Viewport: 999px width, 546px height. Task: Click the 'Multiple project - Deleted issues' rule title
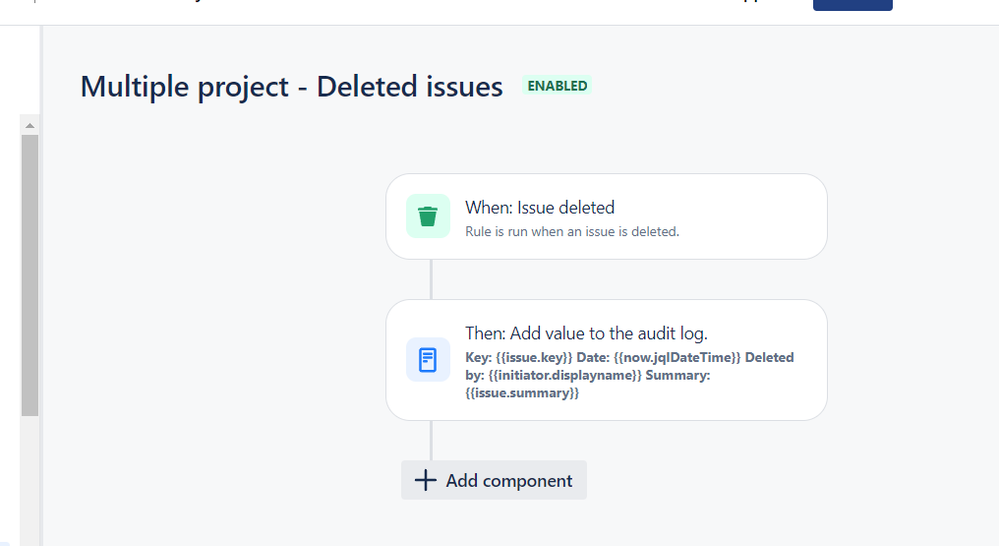291,87
